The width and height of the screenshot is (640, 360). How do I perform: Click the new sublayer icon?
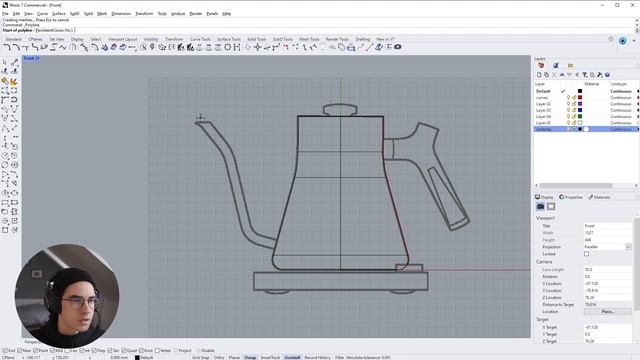coord(547,75)
